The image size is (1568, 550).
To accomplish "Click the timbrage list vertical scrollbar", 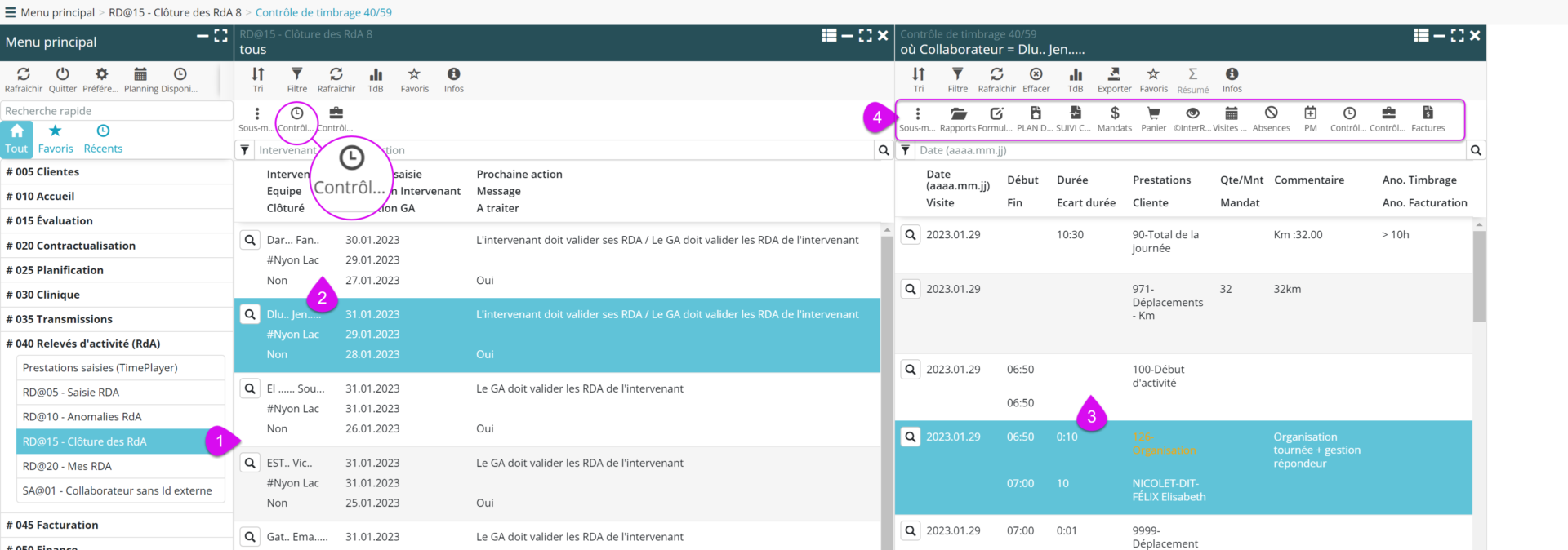I will coord(1479,277).
